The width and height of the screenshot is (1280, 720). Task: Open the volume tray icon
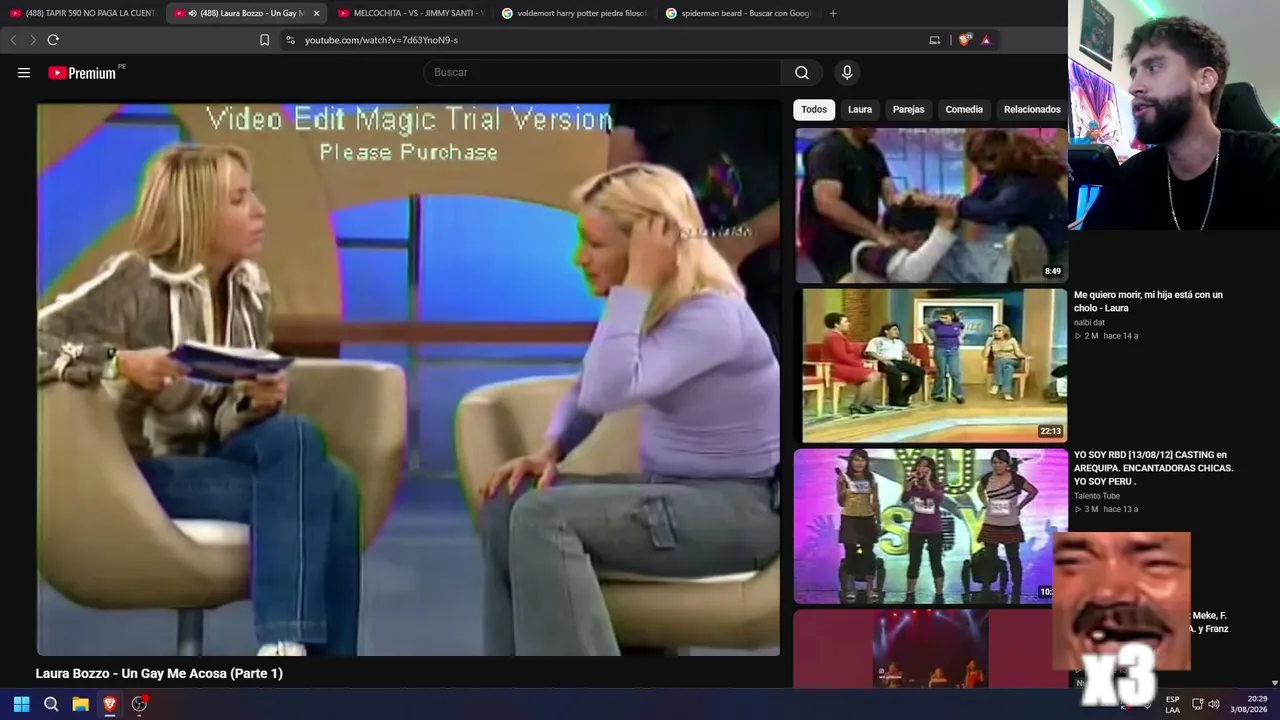tap(1214, 704)
